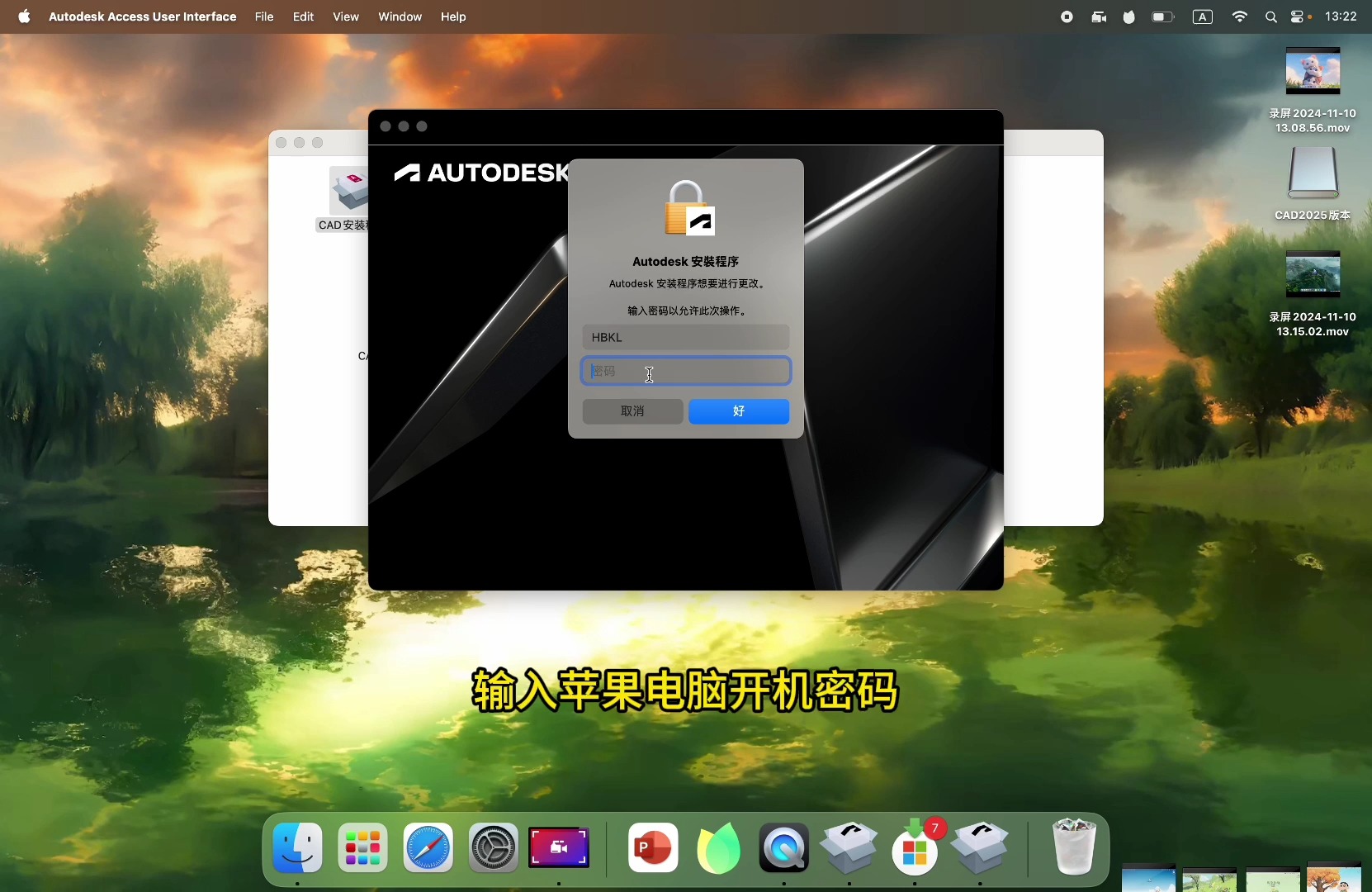Screen dimensions: 1372x892
Task: Open the Trash in the Dock
Action: click(1075, 847)
